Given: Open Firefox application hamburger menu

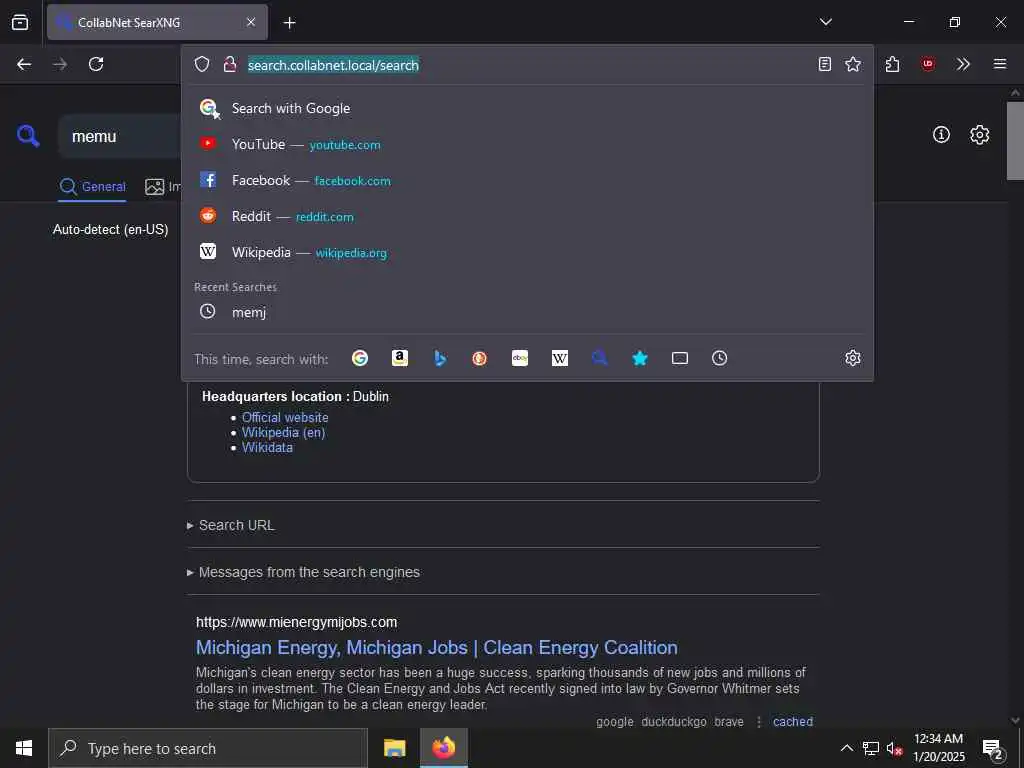Looking at the screenshot, I should [x=1000, y=64].
